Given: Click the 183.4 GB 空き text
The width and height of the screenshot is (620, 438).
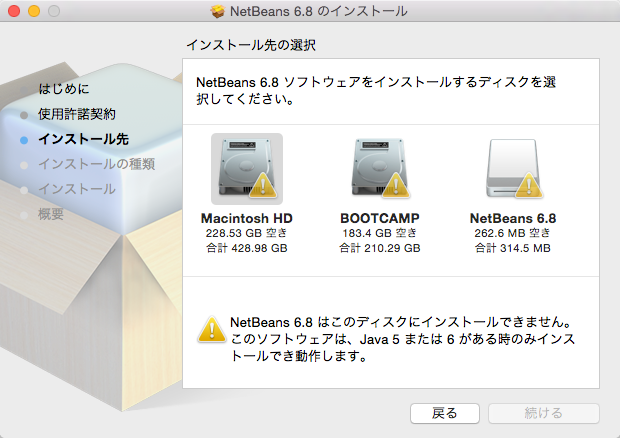Looking at the screenshot, I should click(380, 233).
